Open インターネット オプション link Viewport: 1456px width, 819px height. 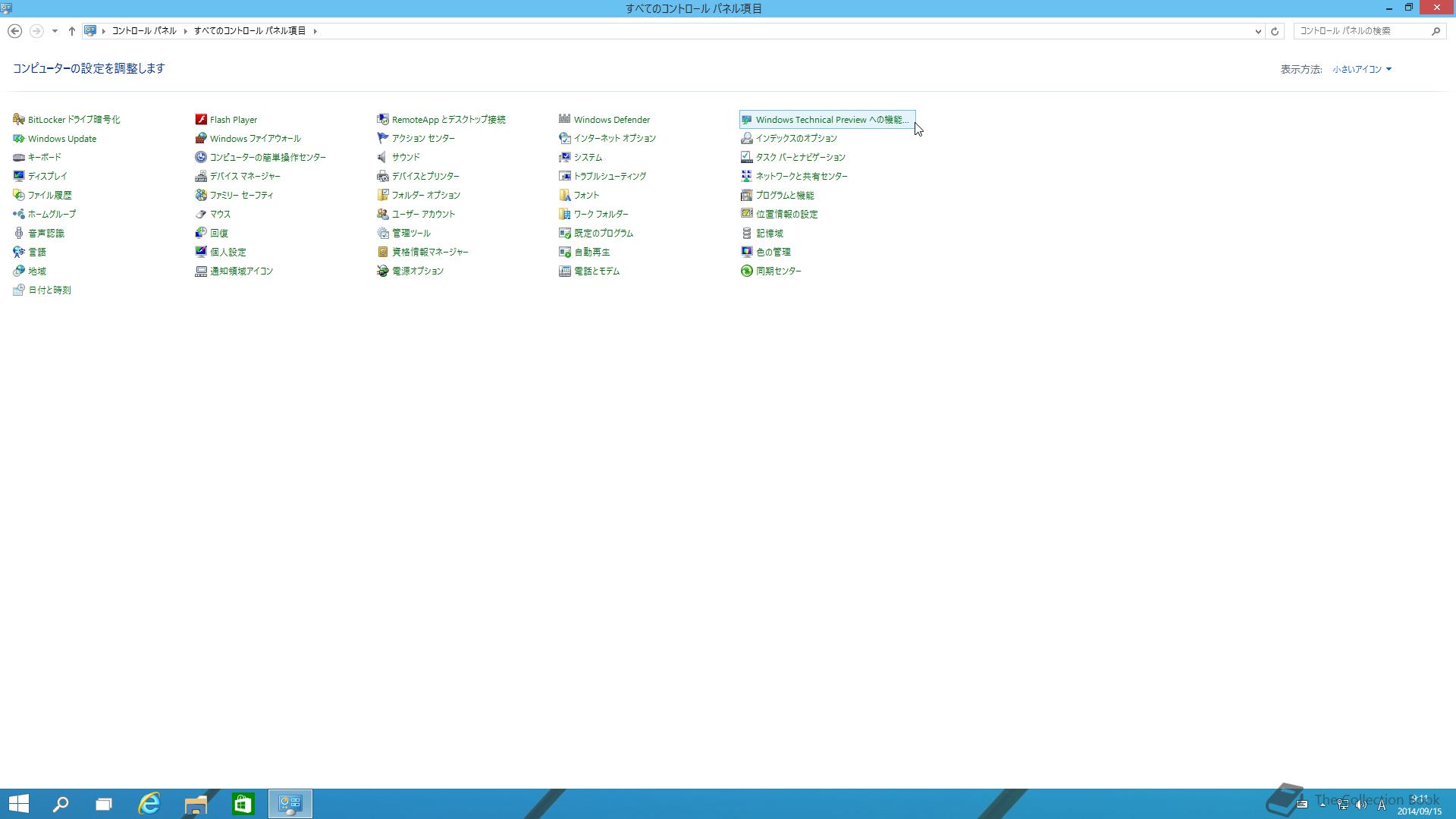(x=614, y=139)
